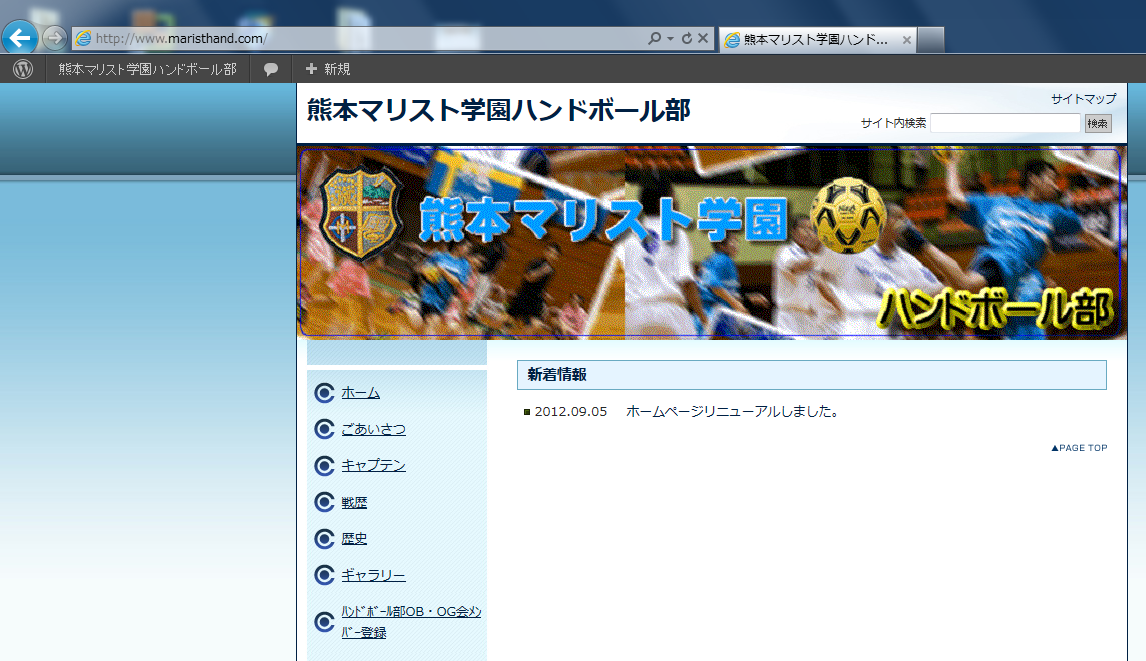Focus the サイト内検索 search text field
Screen dimensions: 1146x661
click(1005, 123)
